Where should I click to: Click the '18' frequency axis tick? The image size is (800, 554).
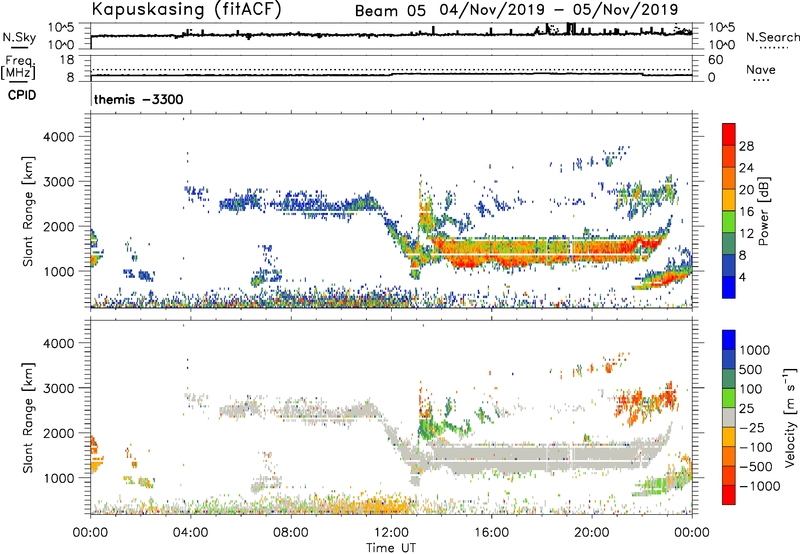(67, 60)
